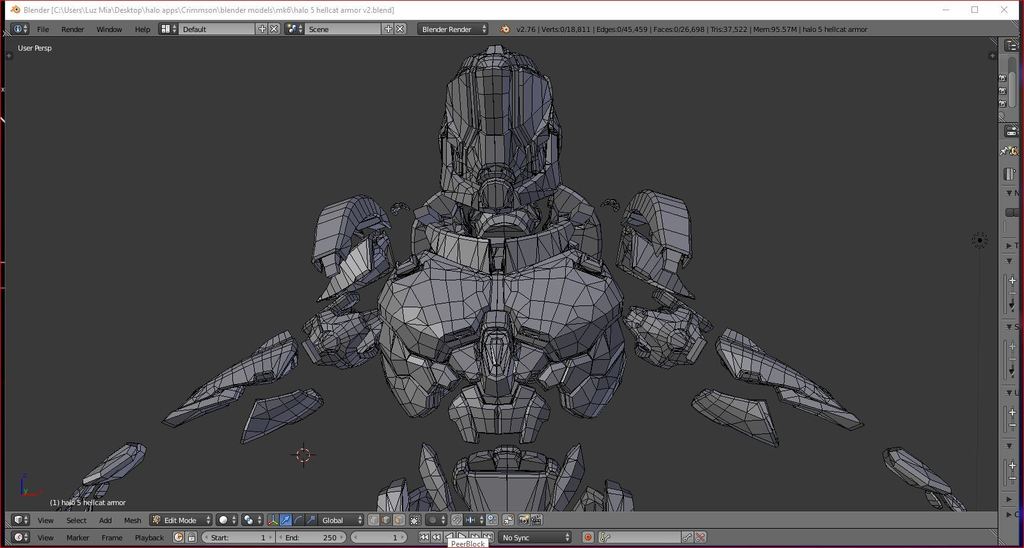The height and width of the screenshot is (548, 1024).
Task: Open the Marker menu
Action: 78,538
